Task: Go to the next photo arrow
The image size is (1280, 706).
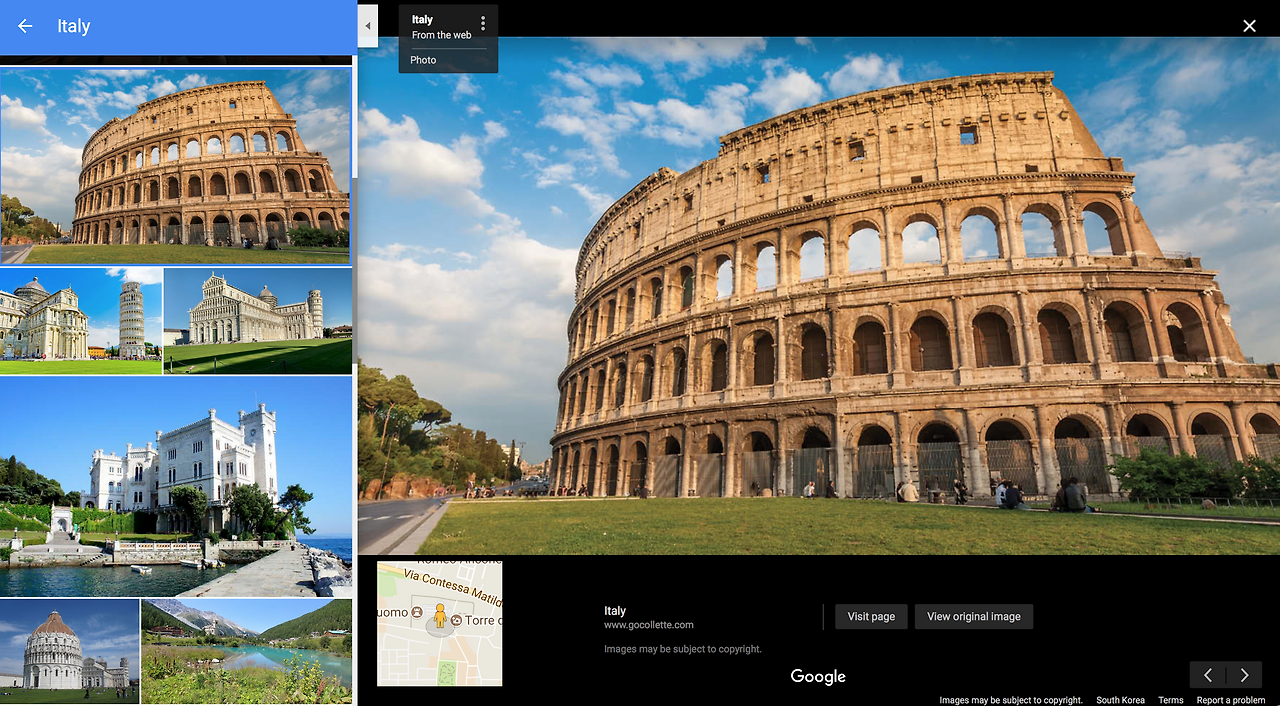Action: click(x=1244, y=675)
